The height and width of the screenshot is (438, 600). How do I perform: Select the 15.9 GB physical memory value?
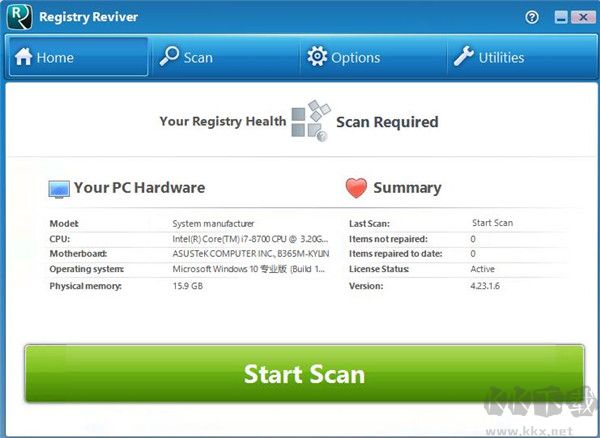point(188,286)
